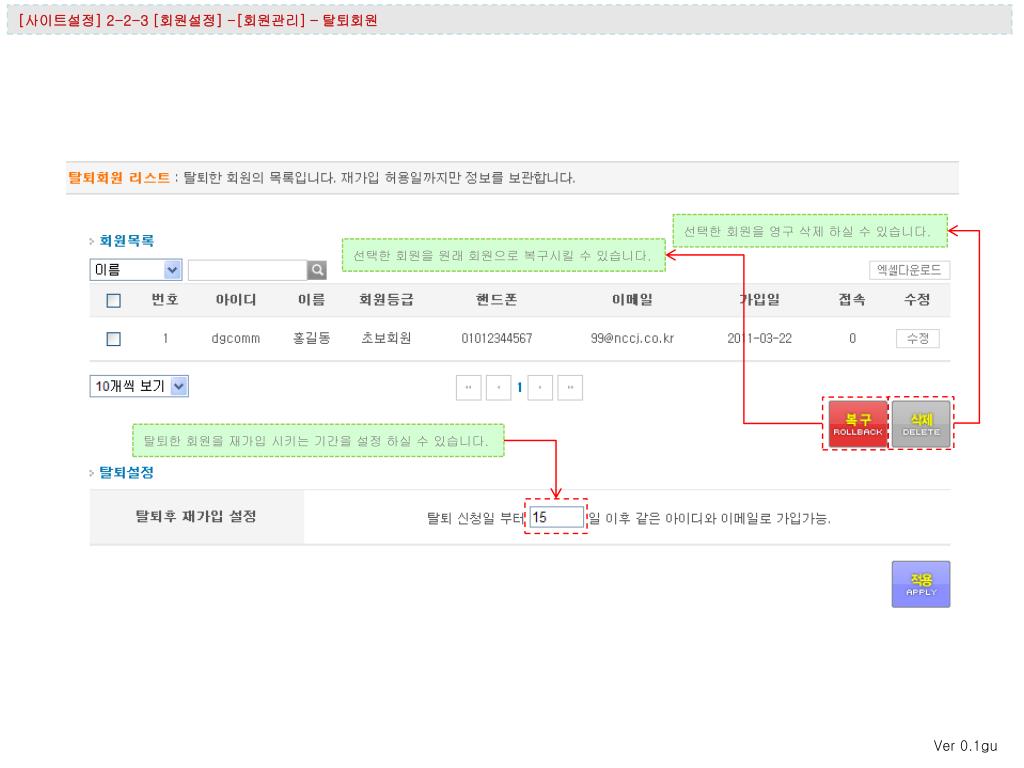The height and width of the screenshot is (768, 1024).
Task: Click the 번호 column header
Action: (165, 300)
